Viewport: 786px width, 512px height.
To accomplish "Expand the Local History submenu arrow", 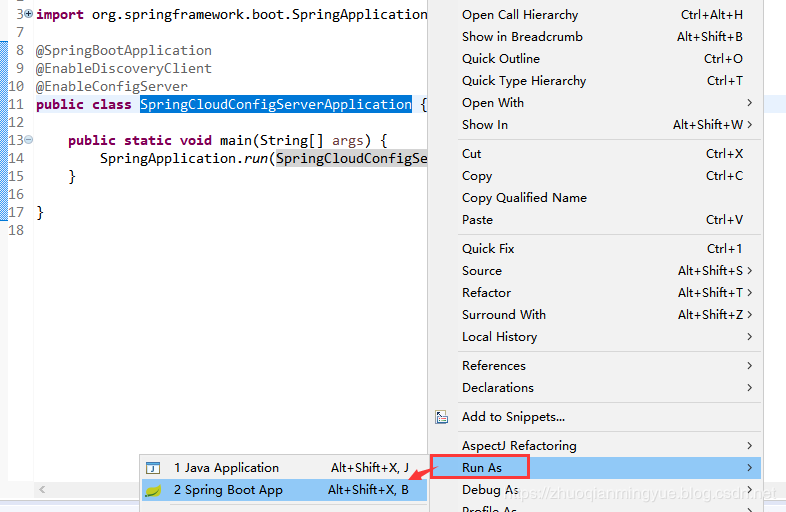I will tap(749, 337).
